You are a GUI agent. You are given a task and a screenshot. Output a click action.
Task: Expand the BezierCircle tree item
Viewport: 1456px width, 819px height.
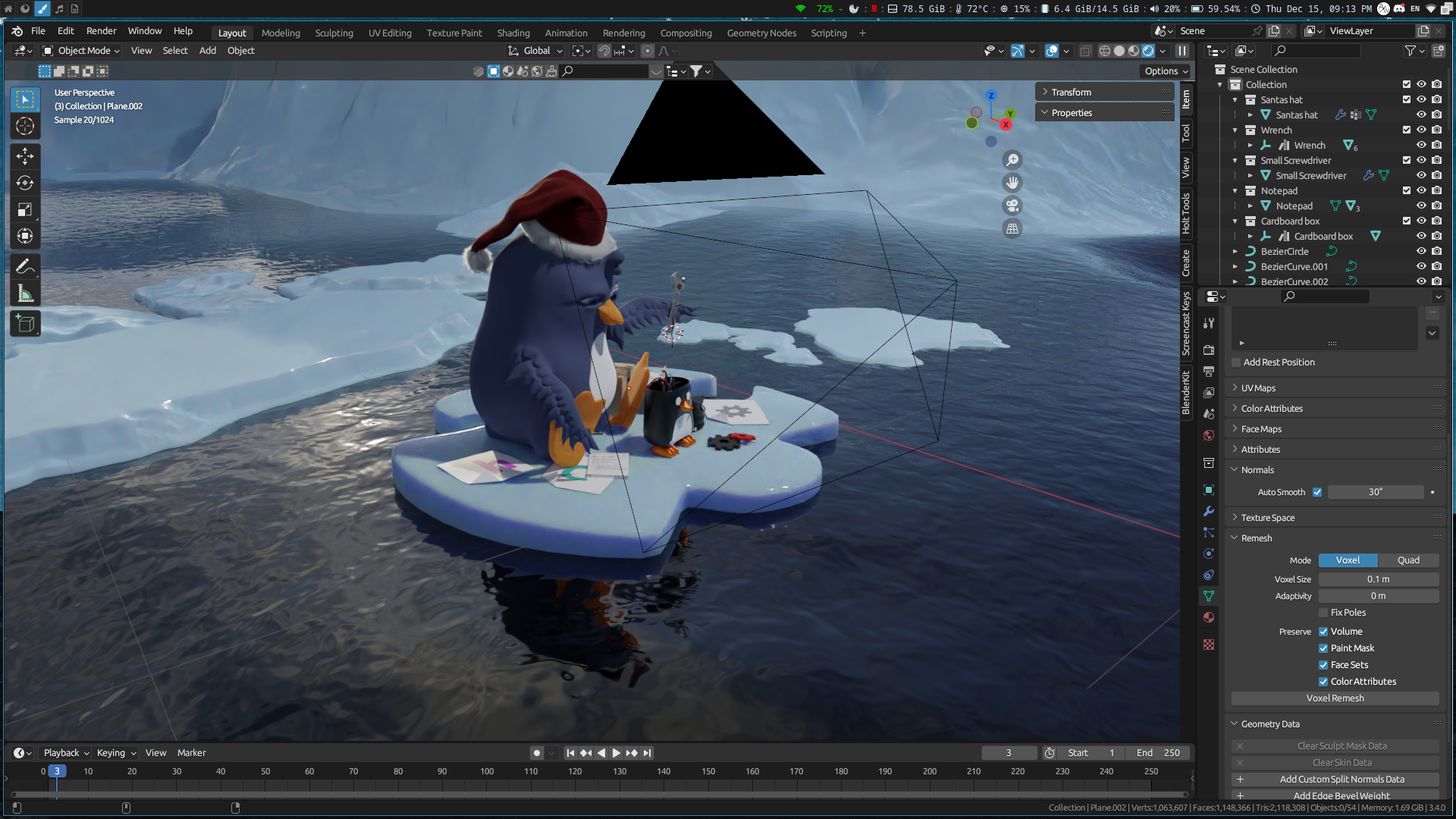click(1235, 251)
